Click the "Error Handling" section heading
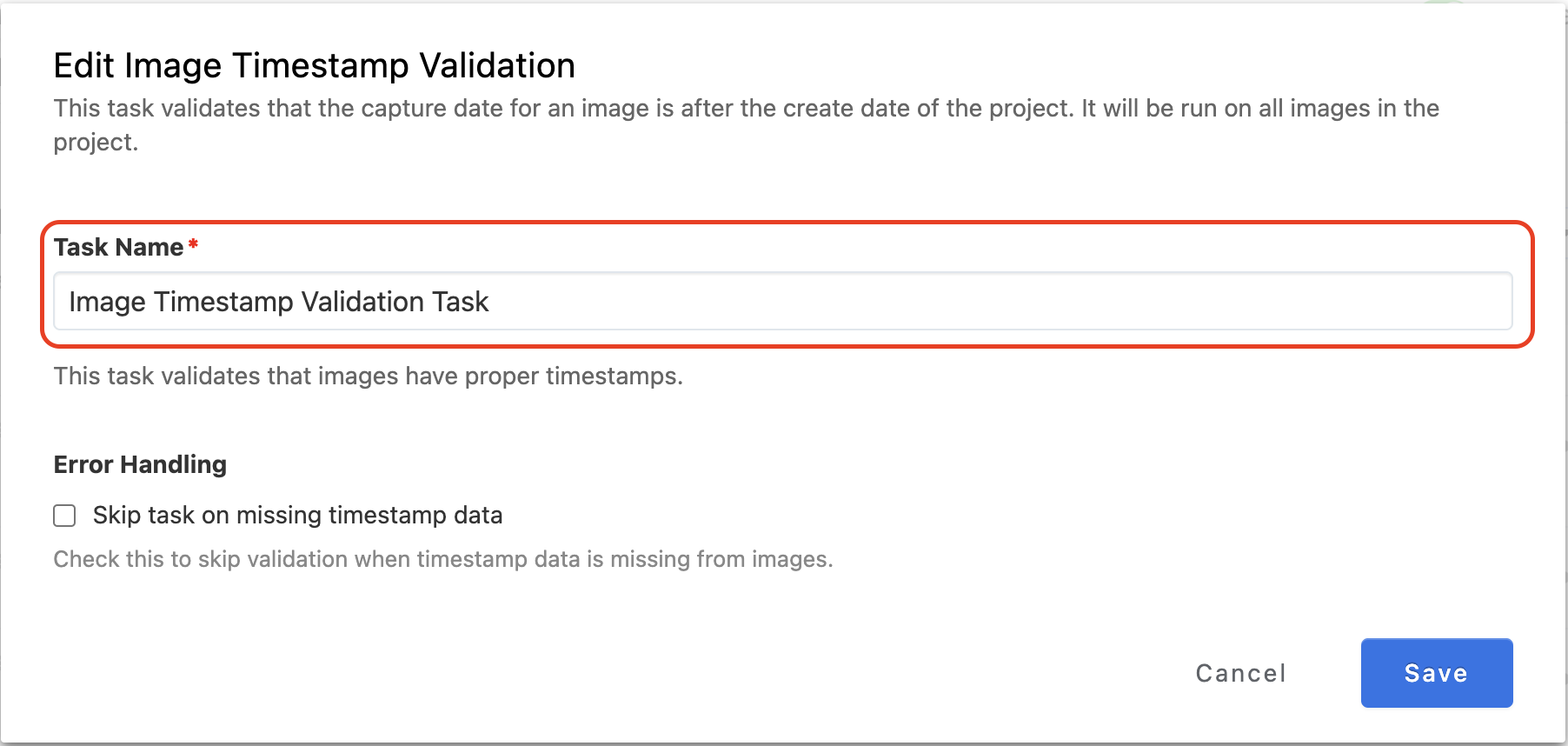The image size is (1568, 746). [x=140, y=464]
